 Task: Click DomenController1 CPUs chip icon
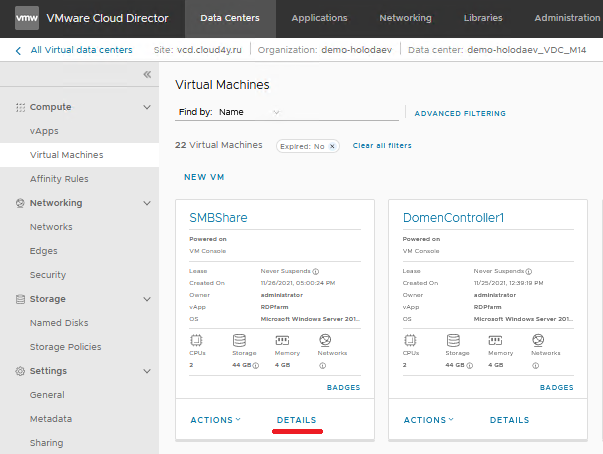(x=410, y=340)
